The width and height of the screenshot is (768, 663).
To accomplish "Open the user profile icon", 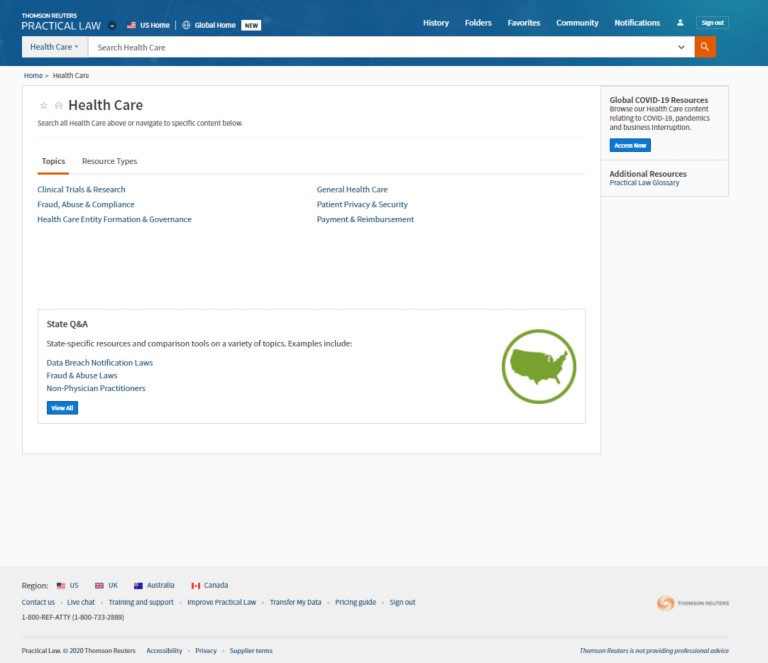I will tap(680, 23).
